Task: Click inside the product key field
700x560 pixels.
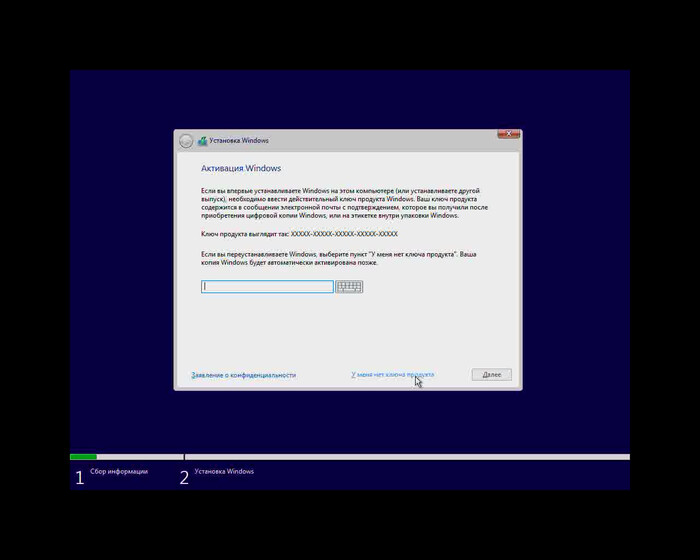Action: pyautogui.click(x=267, y=286)
